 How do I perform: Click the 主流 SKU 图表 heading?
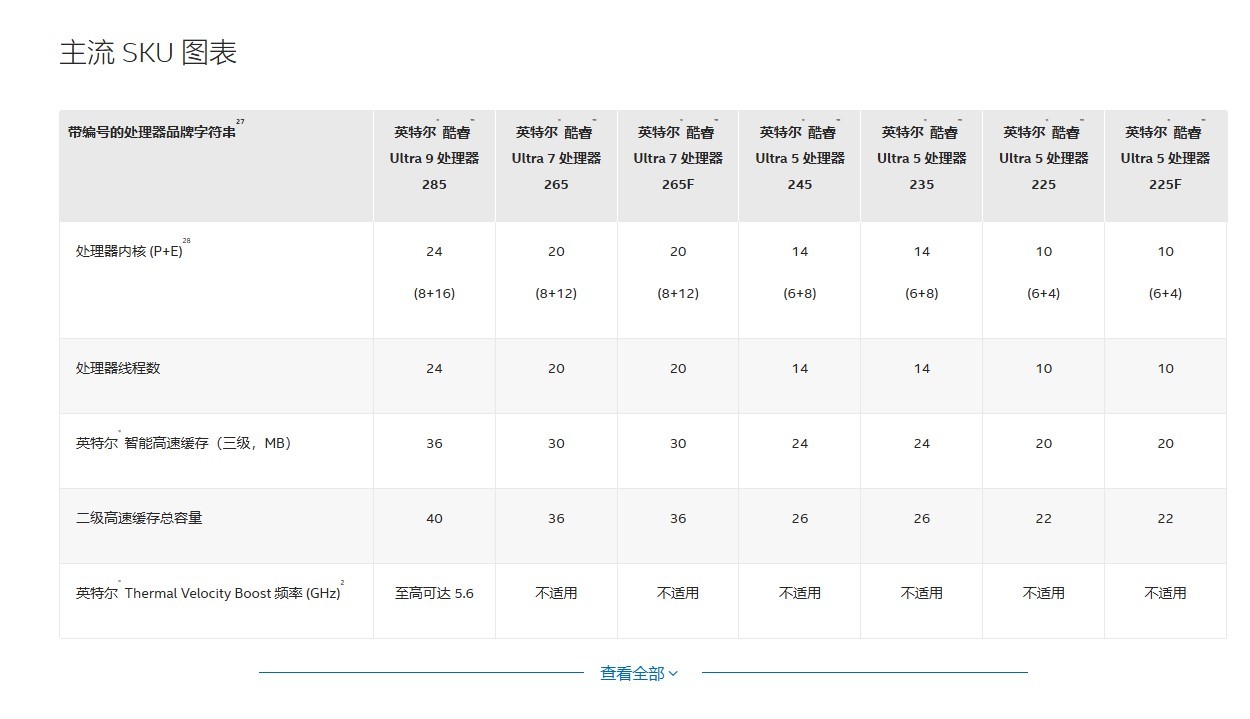coord(148,53)
